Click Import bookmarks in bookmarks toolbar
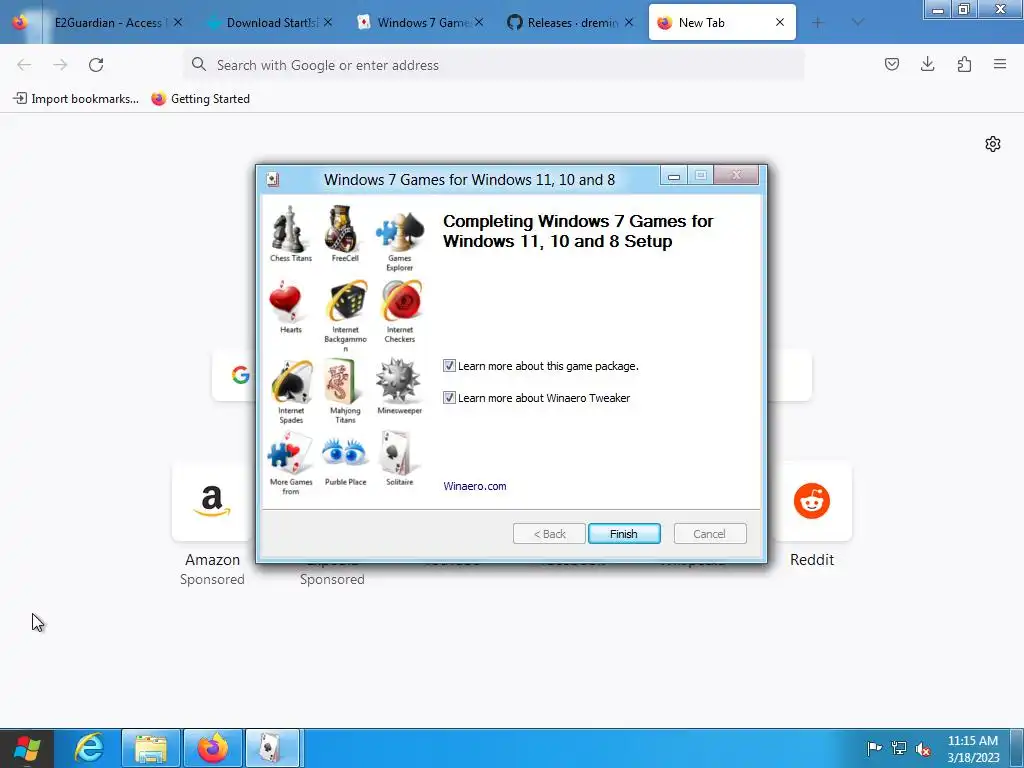Screen dimensions: 1024x768 pos(76,99)
